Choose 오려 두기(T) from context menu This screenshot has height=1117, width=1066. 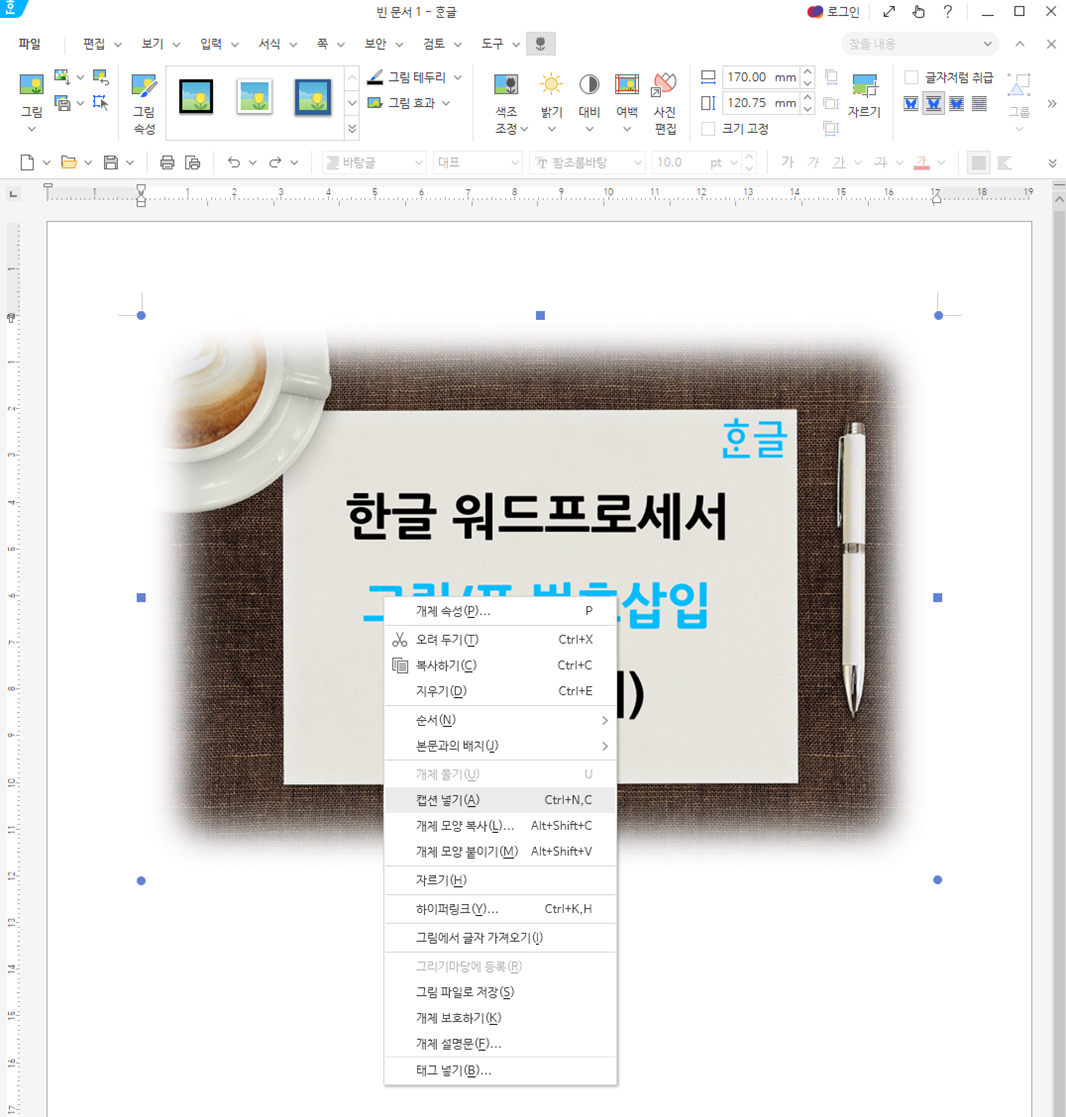pyautogui.click(x=500, y=640)
